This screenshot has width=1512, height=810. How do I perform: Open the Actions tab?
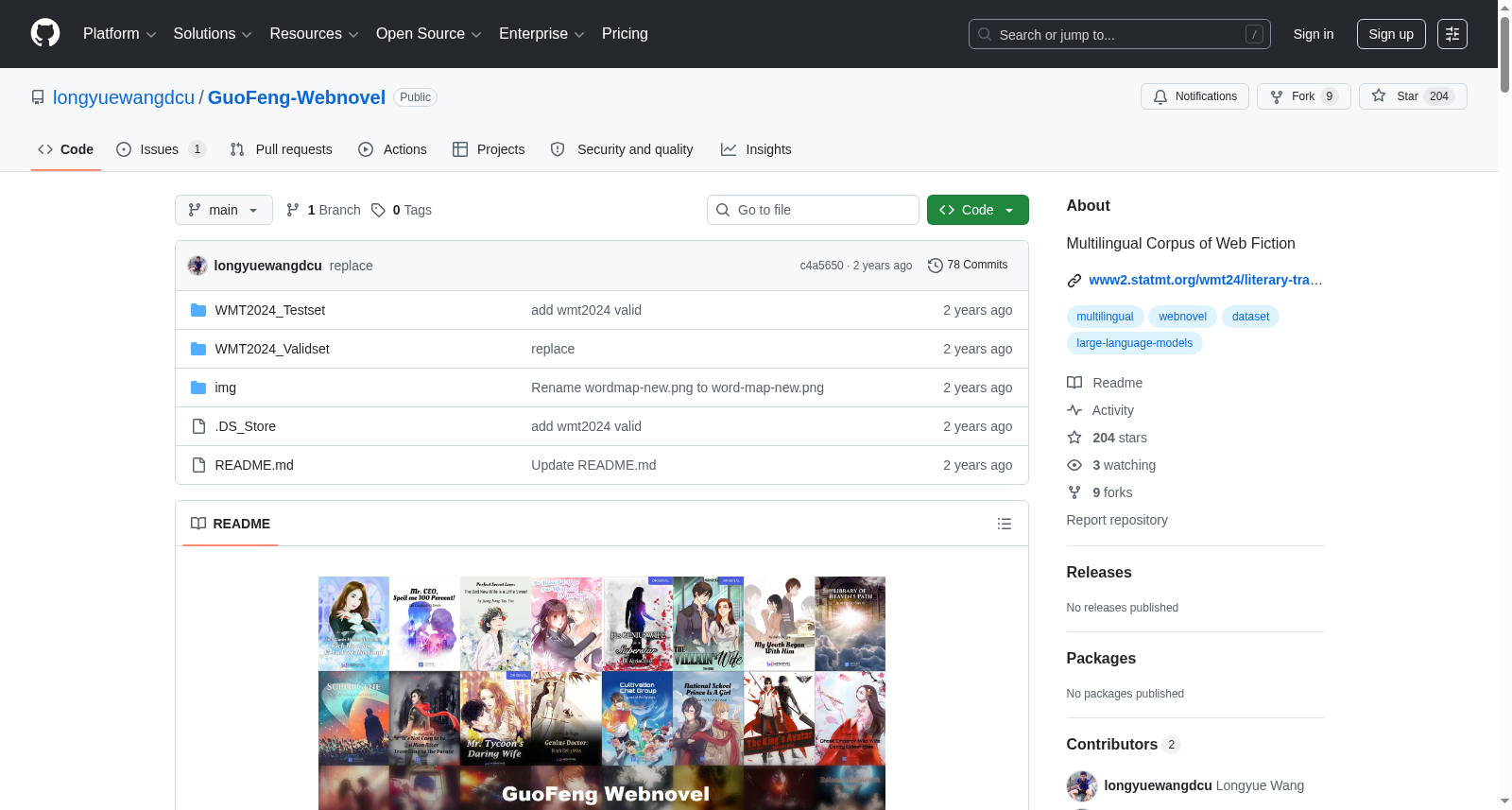pyautogui.click(x=392, y=149)
